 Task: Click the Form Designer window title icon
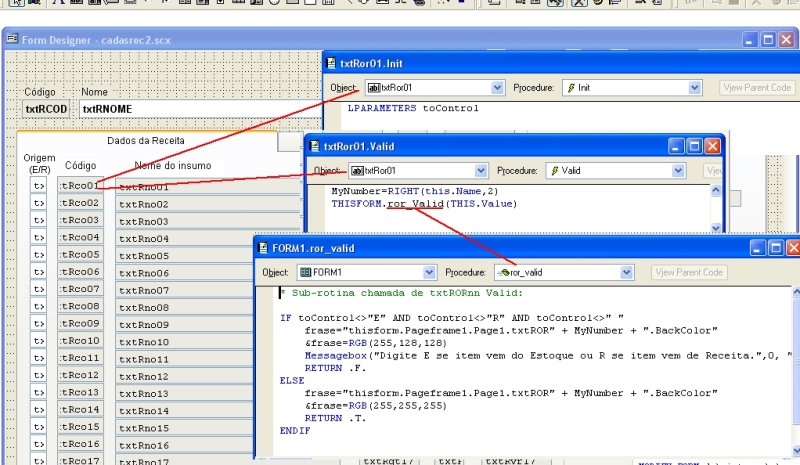(12, 39)
